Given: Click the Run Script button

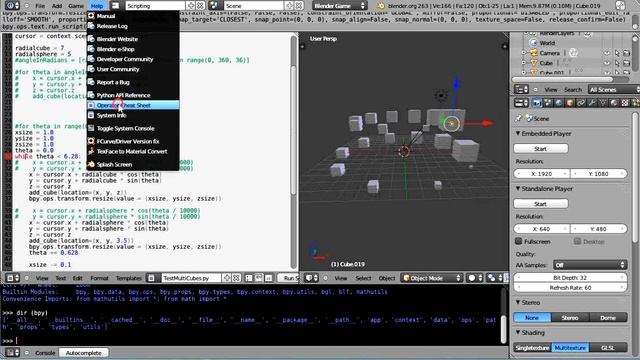Looking at the screenshot, I should [x=289, y=278].
